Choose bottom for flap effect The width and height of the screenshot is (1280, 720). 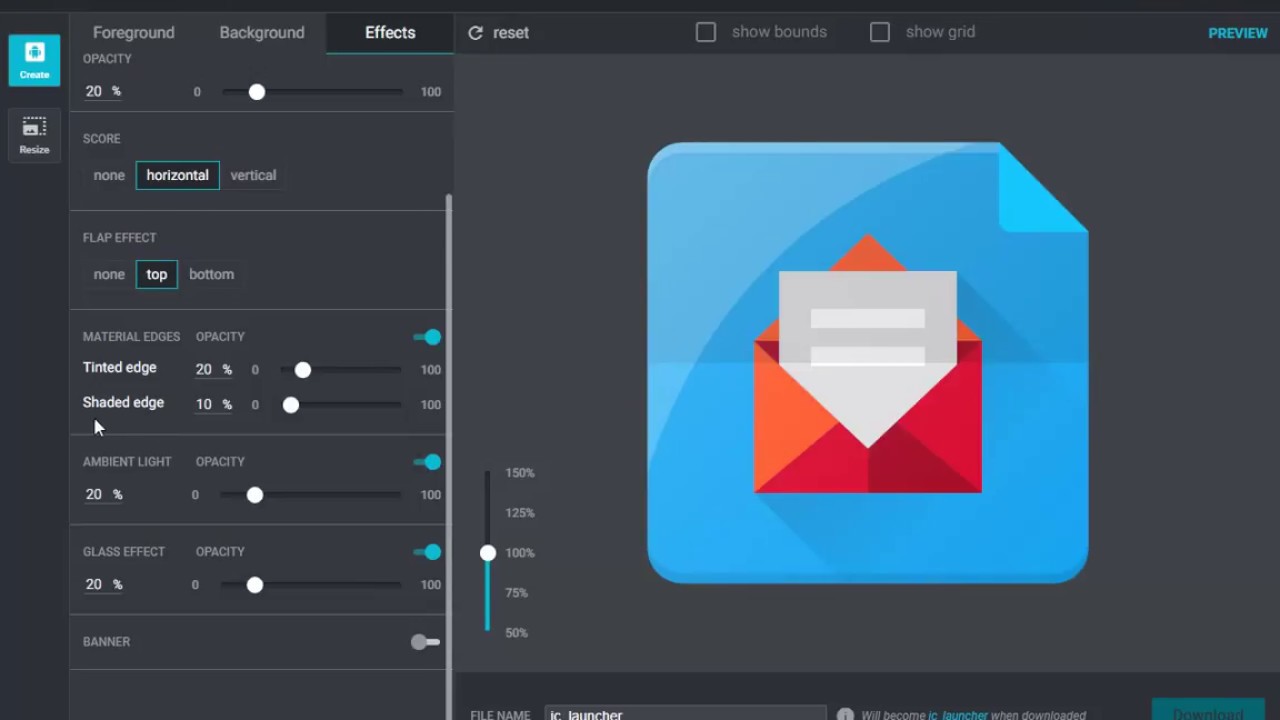[211, 274]
